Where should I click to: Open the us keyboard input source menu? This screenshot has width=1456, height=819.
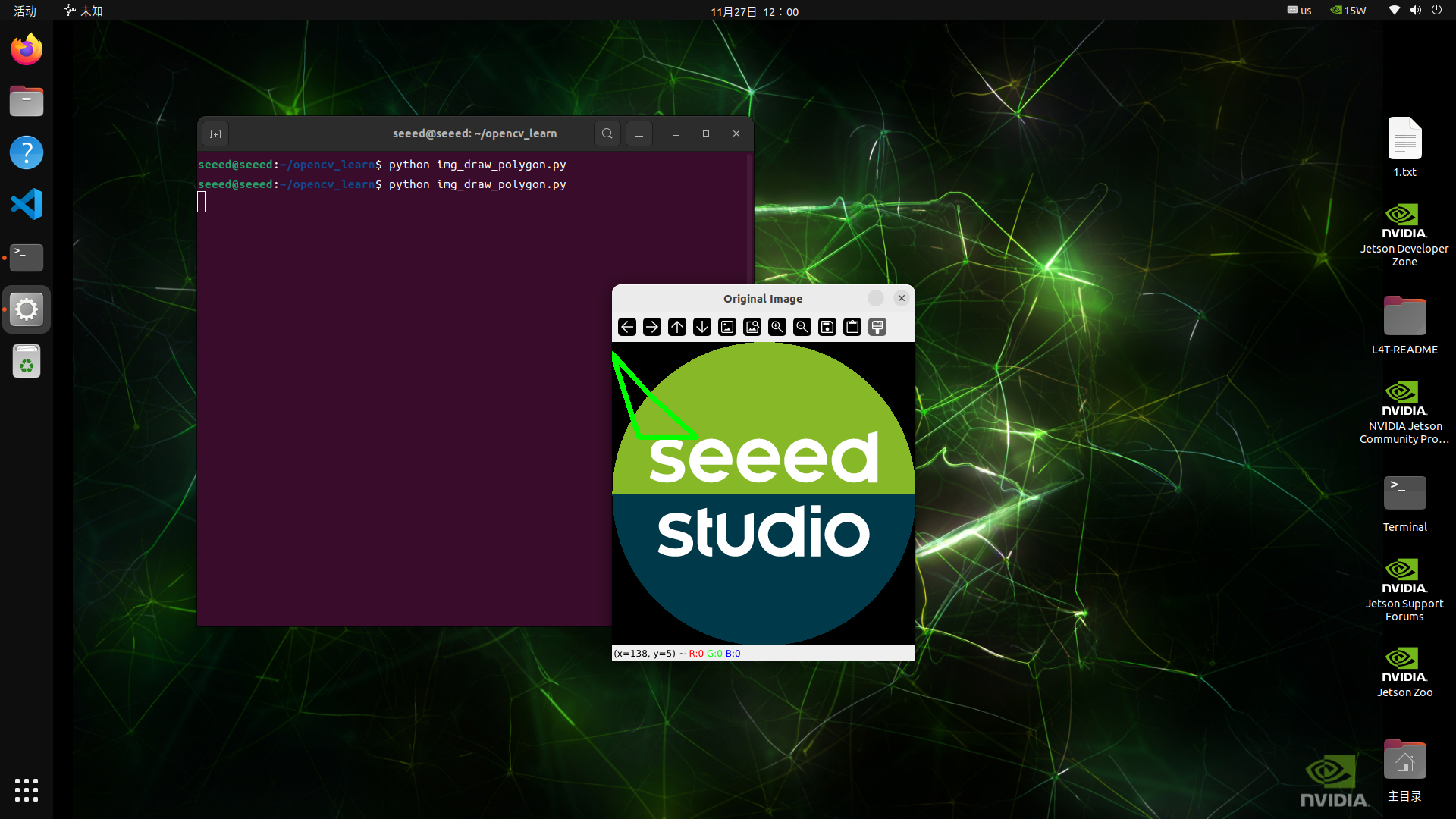pos(1299,11)
